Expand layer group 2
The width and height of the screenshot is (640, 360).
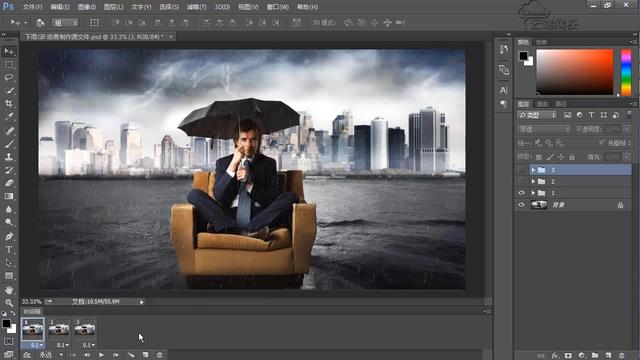(533, 181)
